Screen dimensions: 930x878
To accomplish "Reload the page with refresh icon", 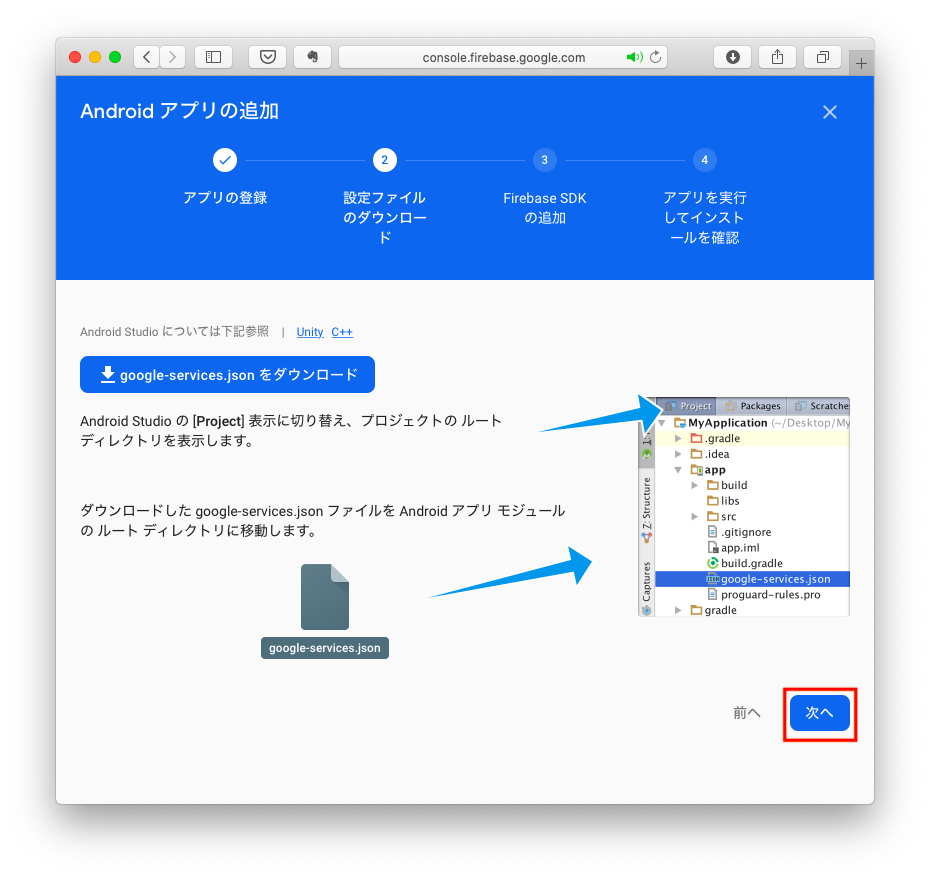I will (655, 57).
